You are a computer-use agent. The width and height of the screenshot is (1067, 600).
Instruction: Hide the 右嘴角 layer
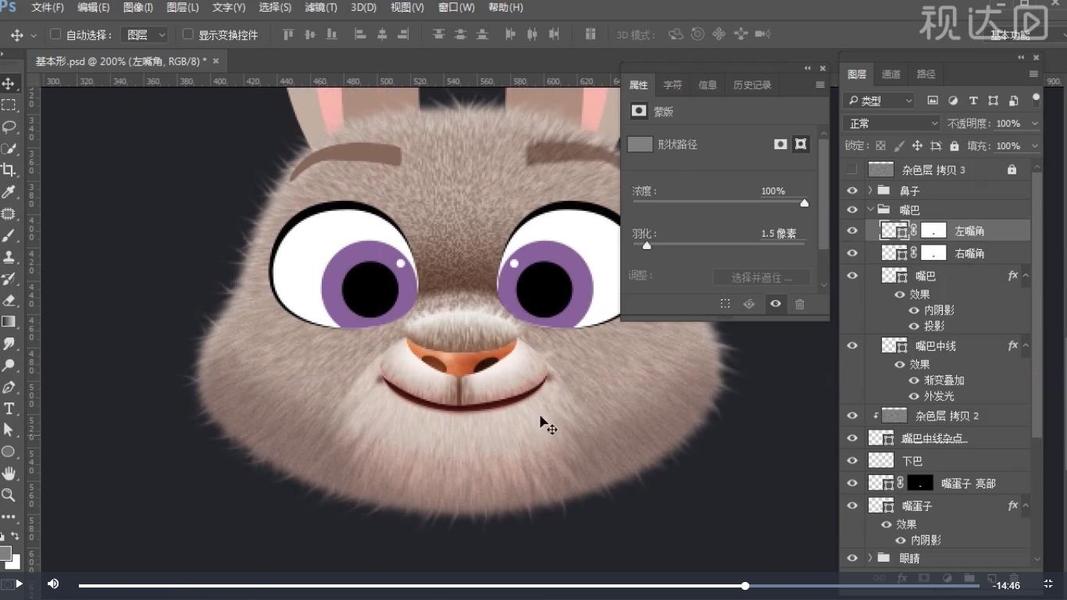(x=852, y=253)
